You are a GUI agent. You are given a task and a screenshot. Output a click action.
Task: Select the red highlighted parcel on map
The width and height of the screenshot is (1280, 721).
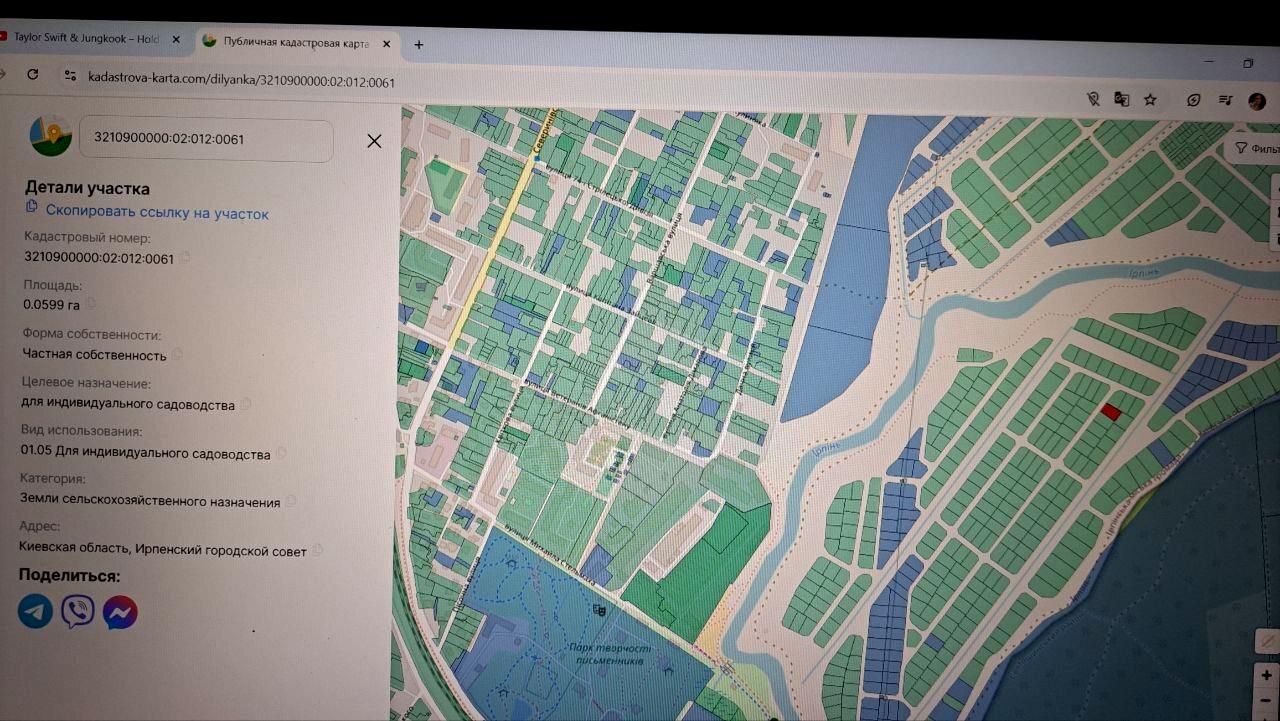click(x=1110, y=411)
